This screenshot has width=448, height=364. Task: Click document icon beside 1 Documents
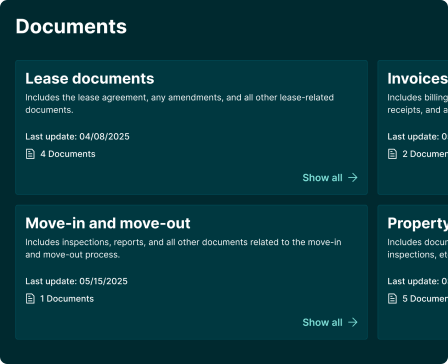pos(30,299)
